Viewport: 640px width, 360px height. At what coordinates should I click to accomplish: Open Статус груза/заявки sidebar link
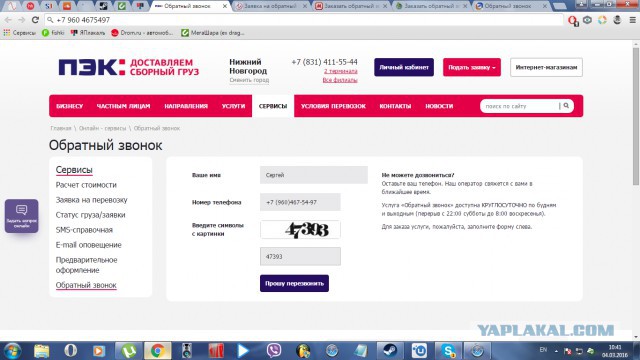coord(91,215)
